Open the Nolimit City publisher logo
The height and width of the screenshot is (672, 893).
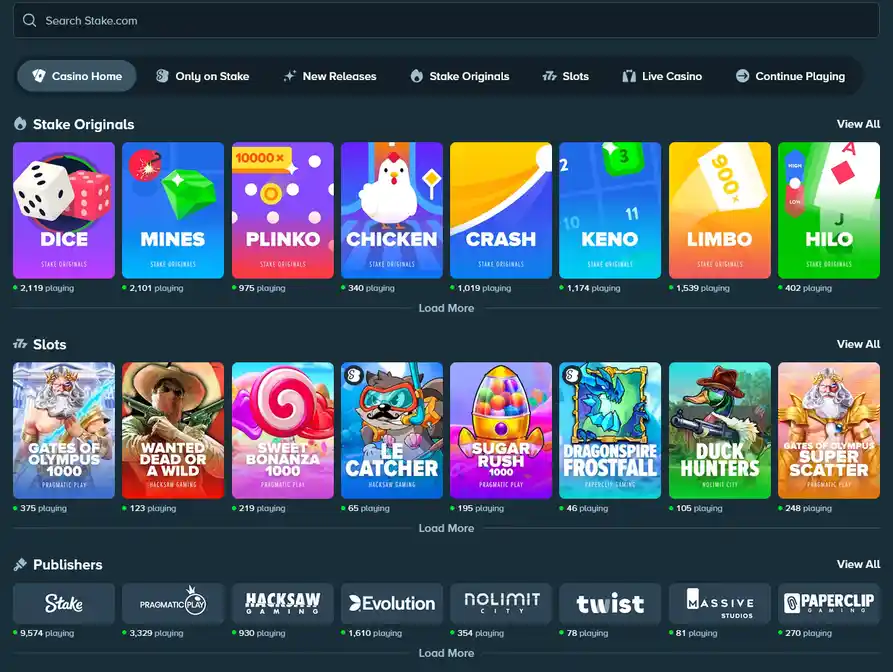point(501,604)
